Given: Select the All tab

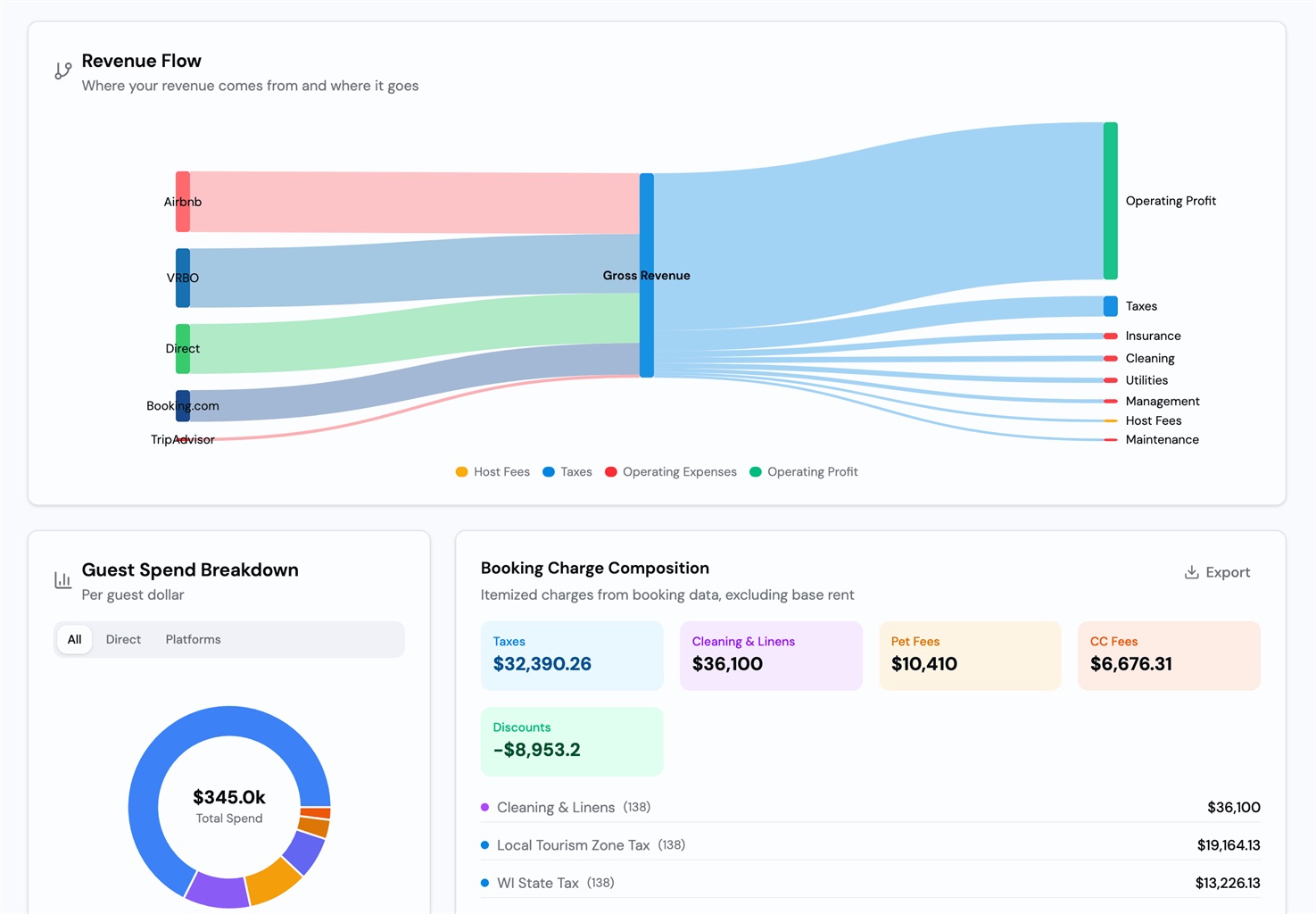Looking at the screenshot, I should pos(74,639).
